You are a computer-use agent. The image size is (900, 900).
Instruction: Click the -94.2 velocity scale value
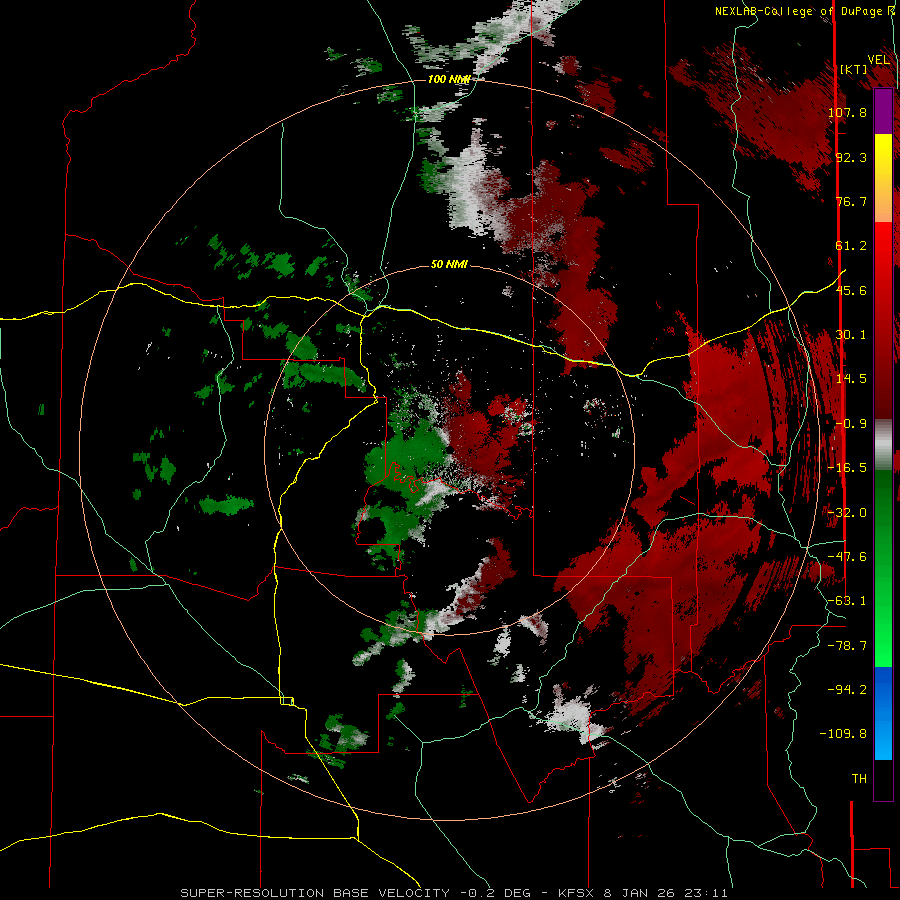pos(847,690)
